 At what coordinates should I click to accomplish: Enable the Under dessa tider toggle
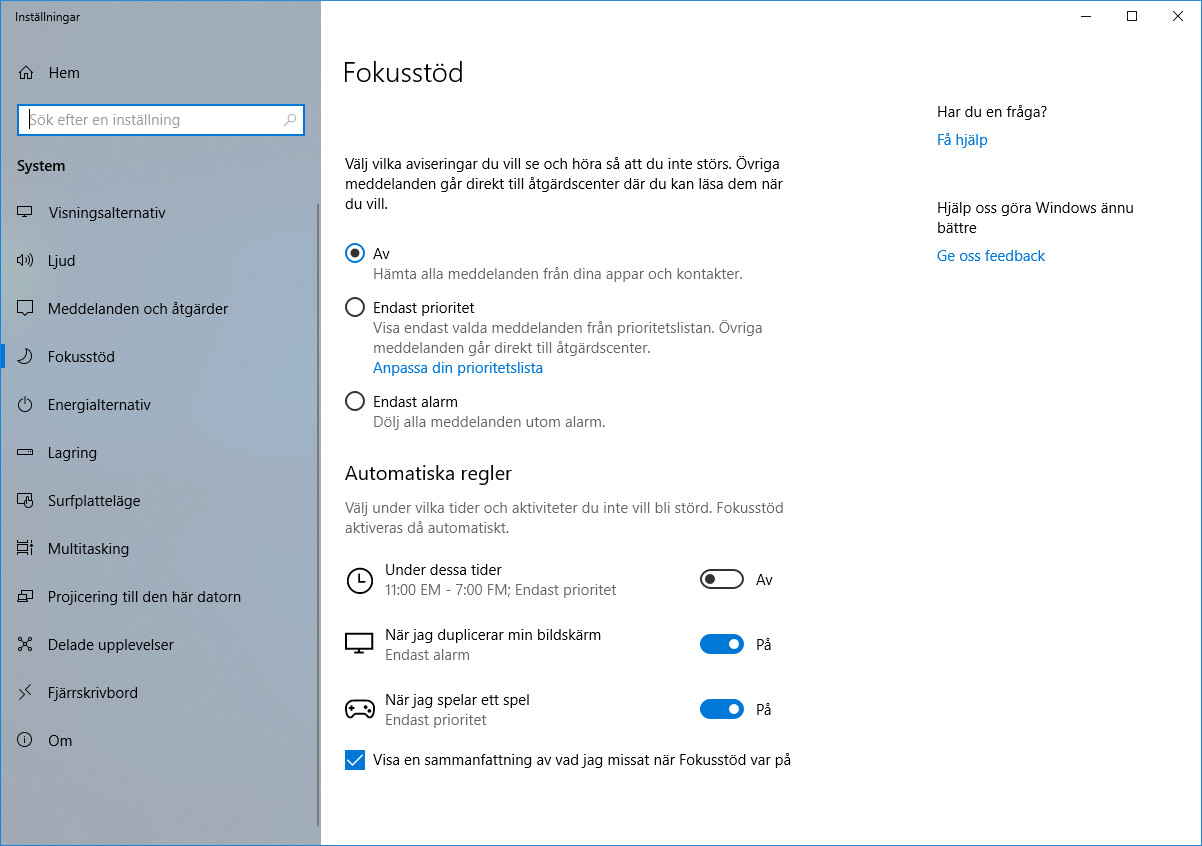pyautogui.click(x=721, y=579)
